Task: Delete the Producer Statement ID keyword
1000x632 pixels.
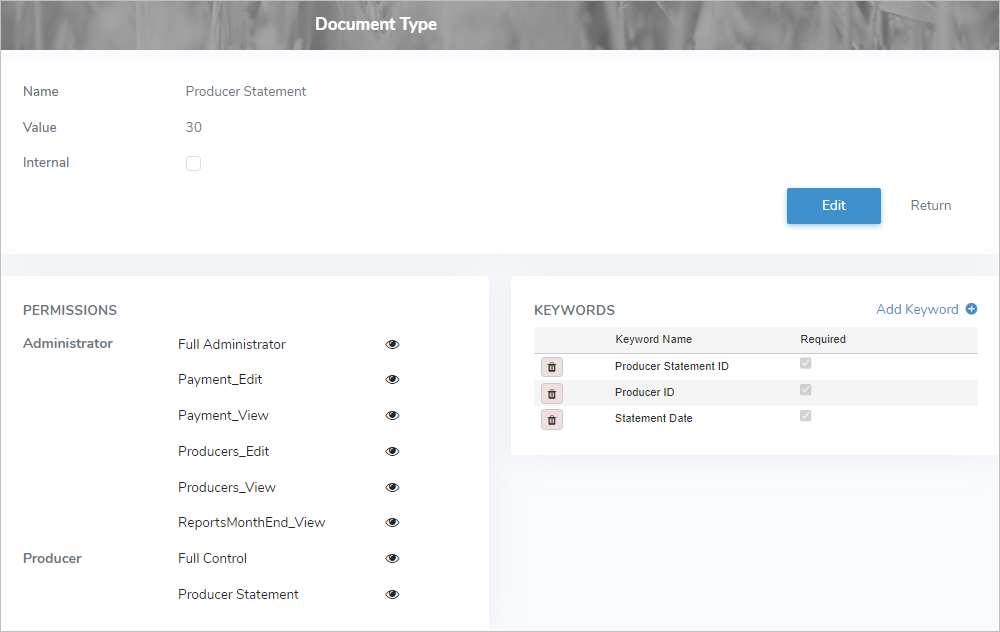Action: [551, 366]
